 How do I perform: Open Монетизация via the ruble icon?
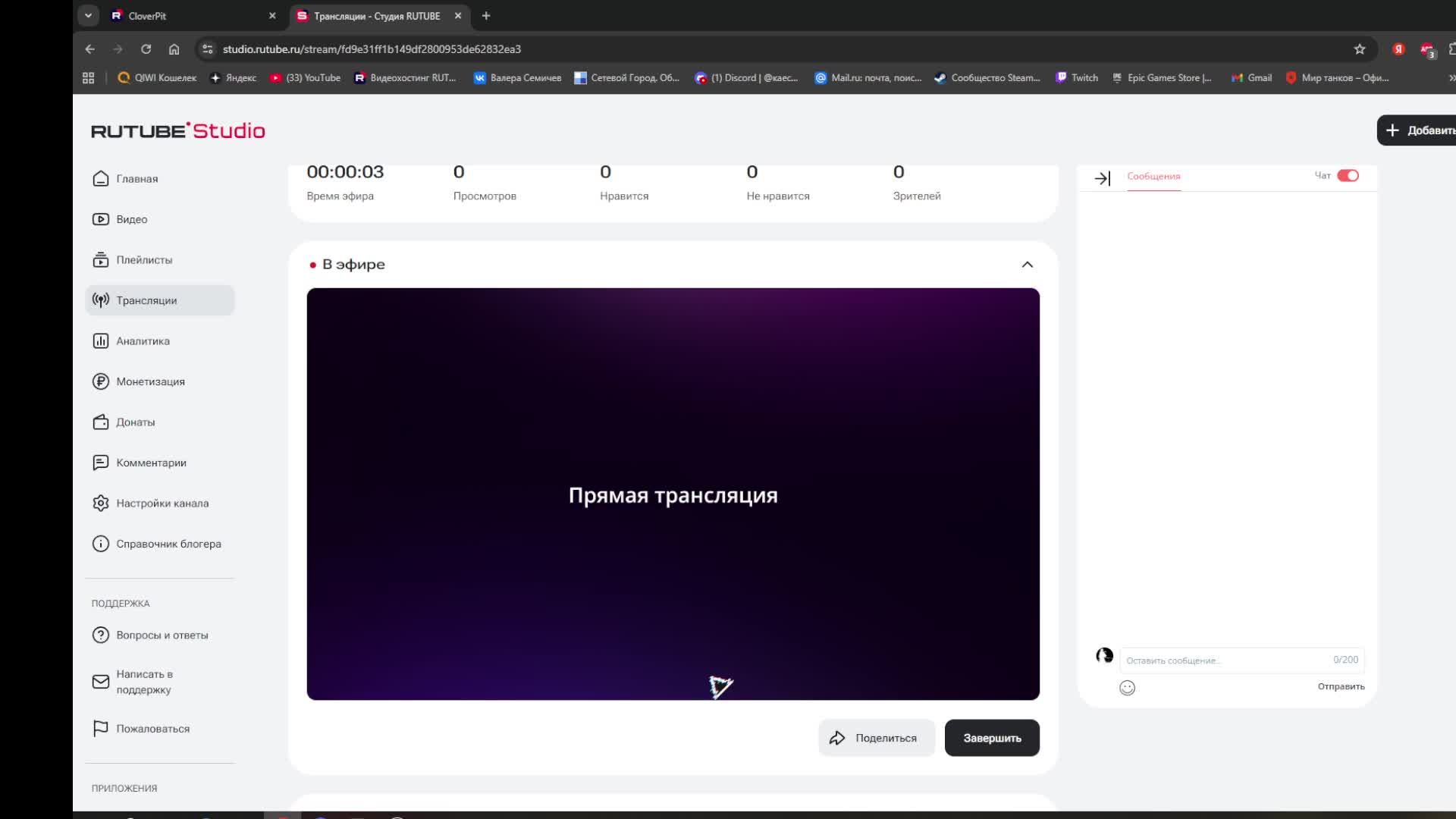click(101, 381)
